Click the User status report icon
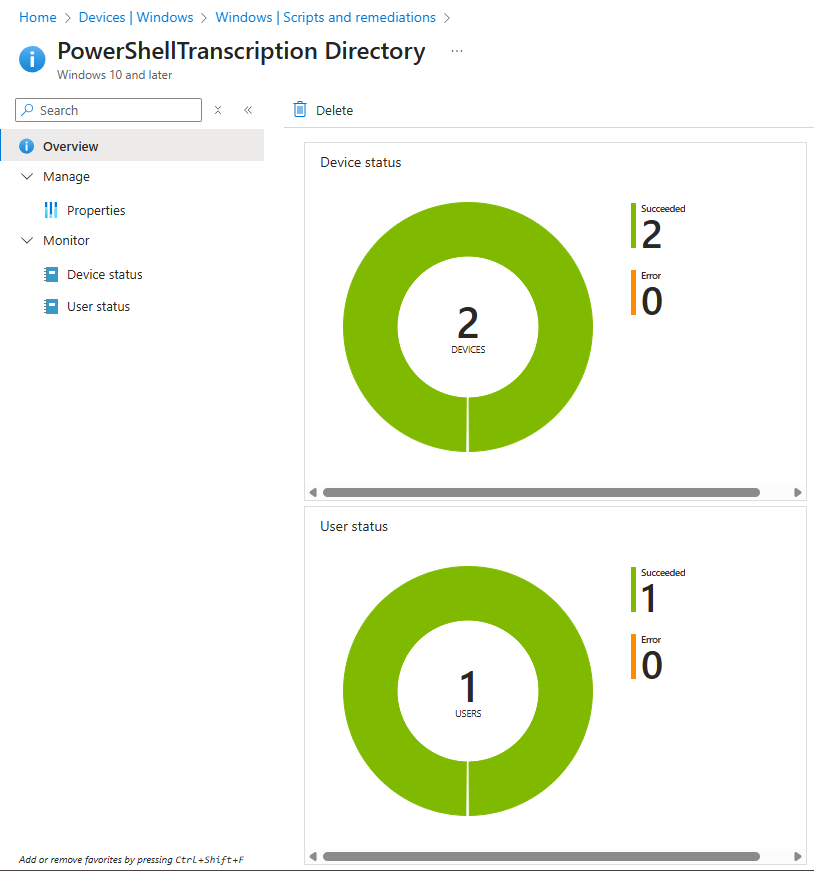Image resolution: width=814 pixels, height=871 pixels. coord(51,306)
